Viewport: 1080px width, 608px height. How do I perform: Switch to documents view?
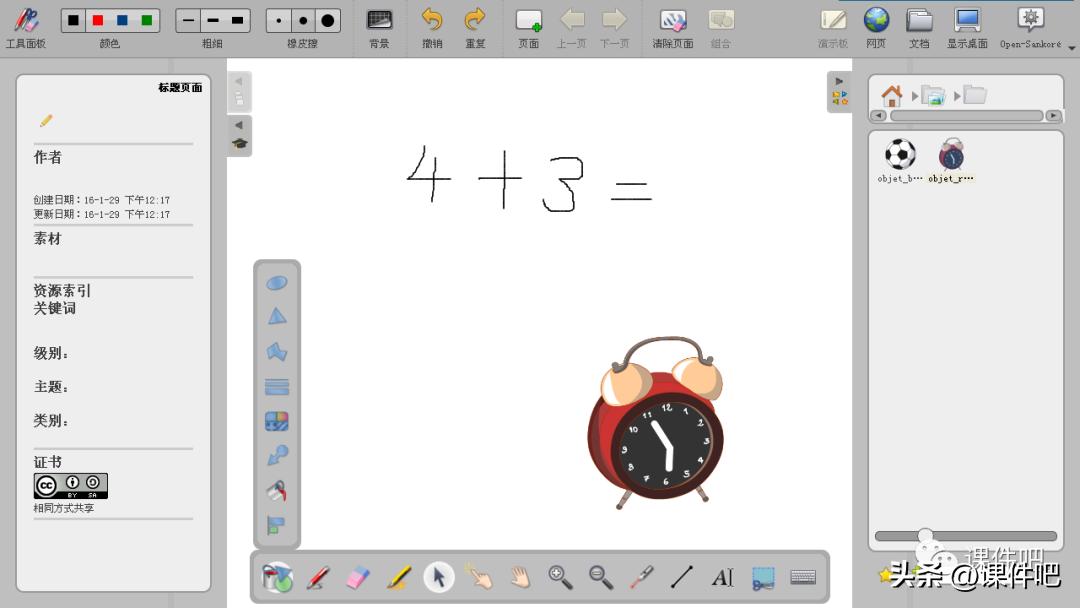[x=919, y=20]
